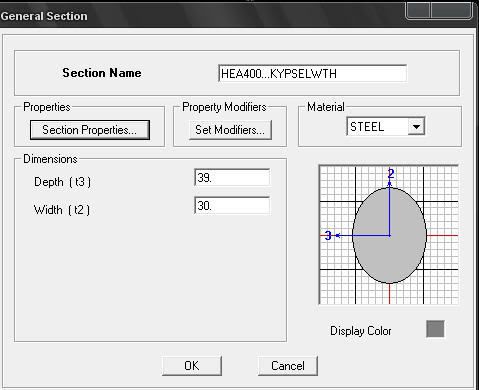Screen dimensions: 479x390
Task: Click the Section Name label
Action: tap(102, 73)
